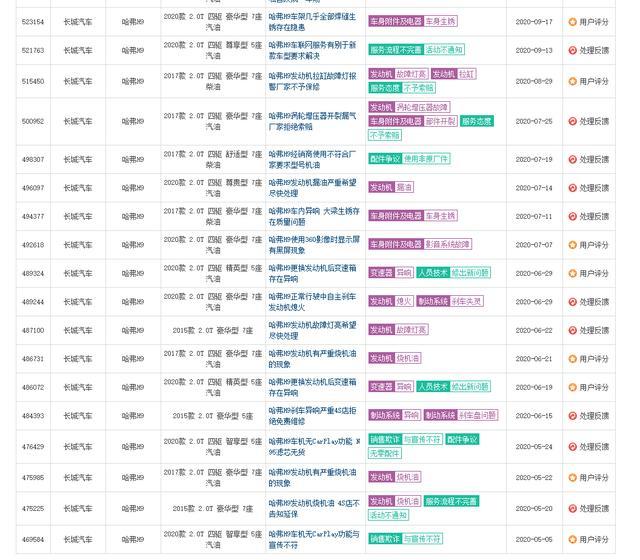The width and height of the screenshot is (640, 560).
Task: Click the date 2020-07-25
Action: (x=534, y=121)
